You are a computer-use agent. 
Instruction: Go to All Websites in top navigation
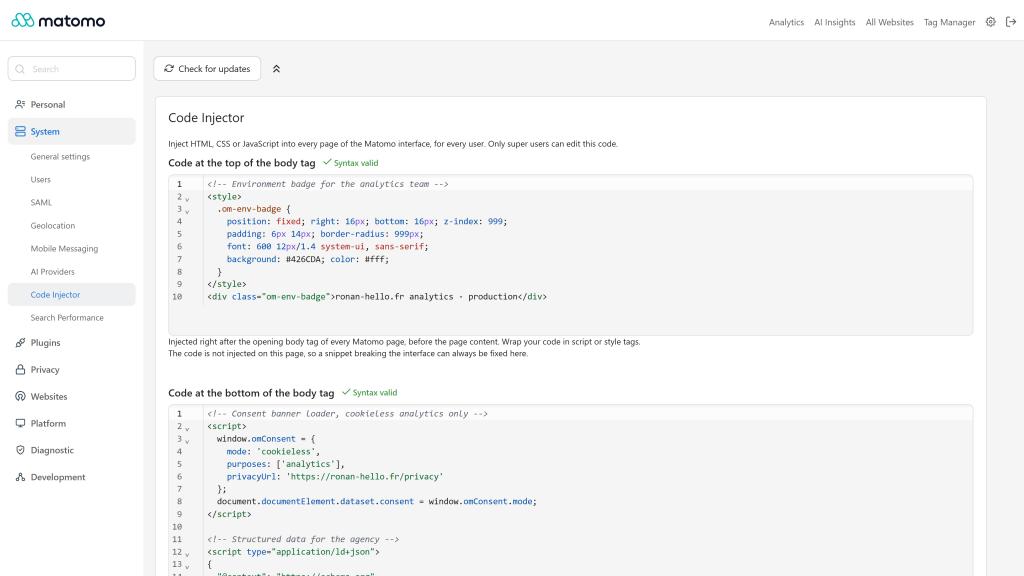pos(889,22)
